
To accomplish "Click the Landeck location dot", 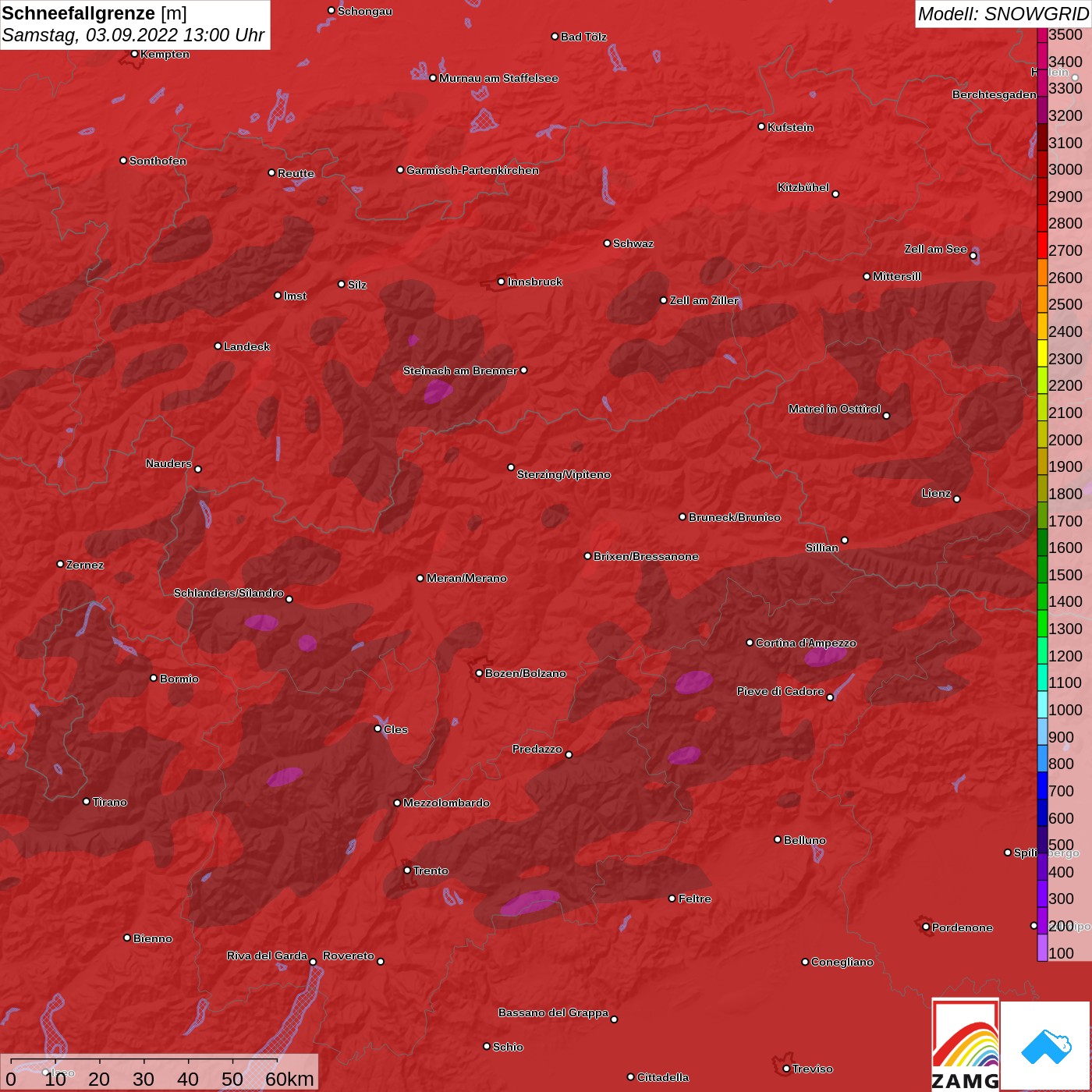I will [x=218, y=346].
